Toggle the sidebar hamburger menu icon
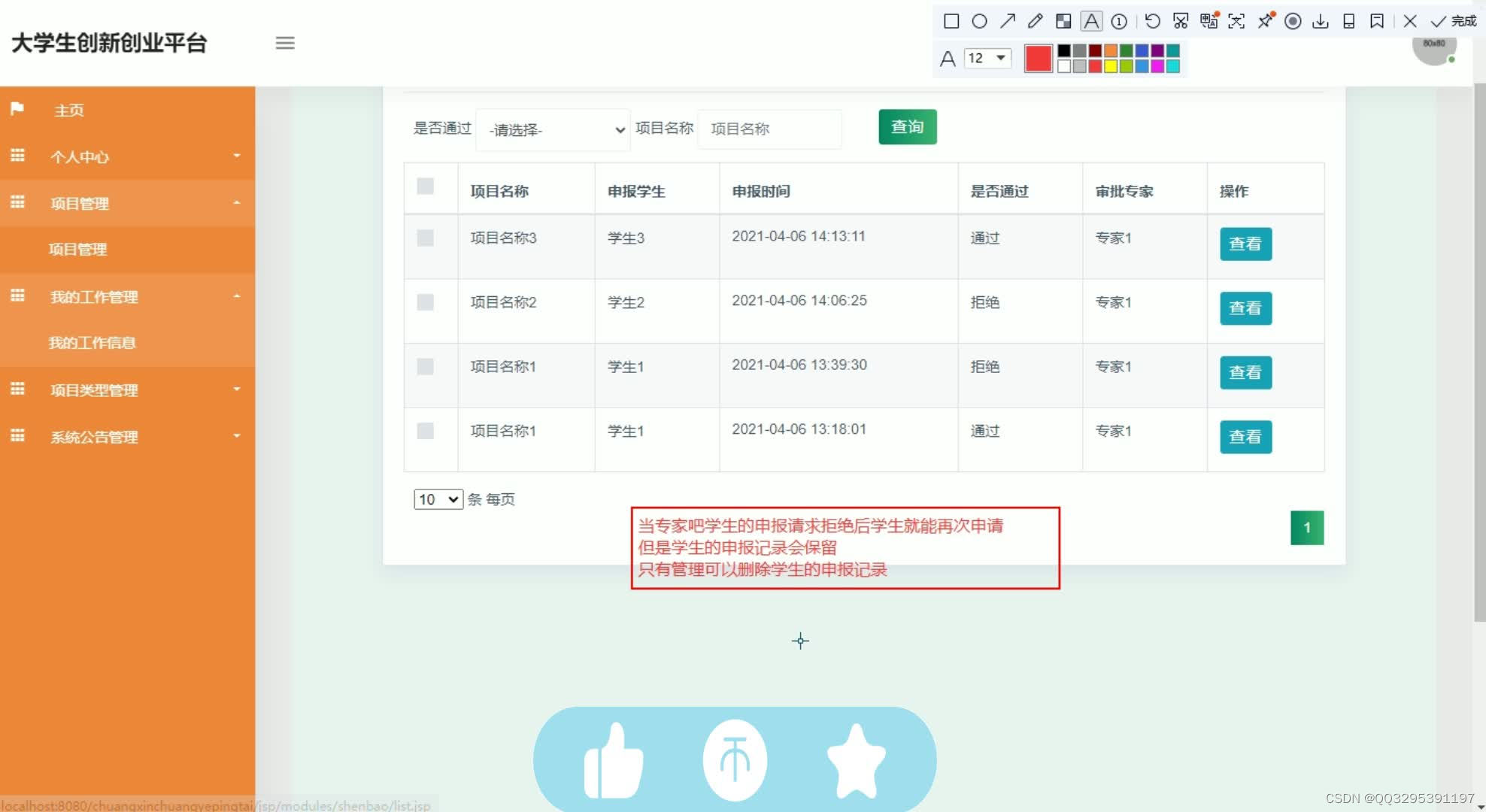1486x812 pixels. (285, 43)
